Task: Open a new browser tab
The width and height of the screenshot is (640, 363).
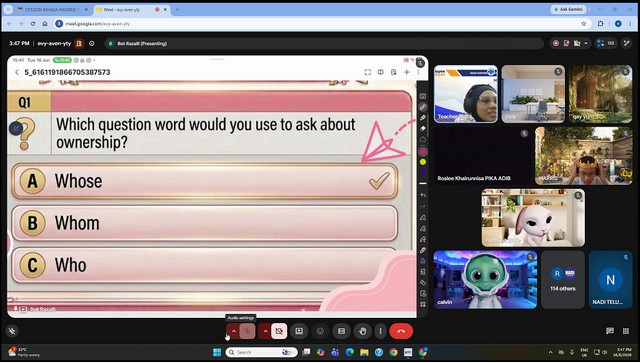Action: point(177,9)
